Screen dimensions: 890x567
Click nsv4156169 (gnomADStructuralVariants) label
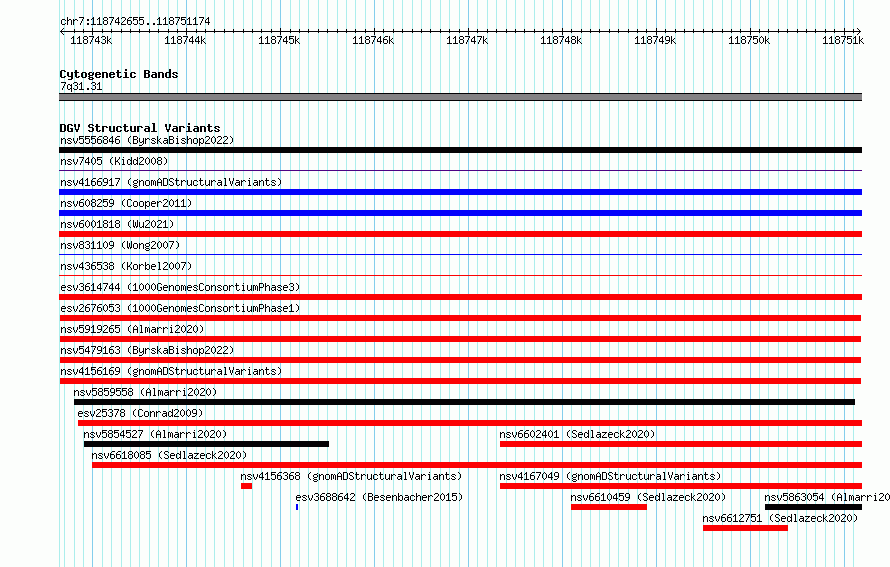(171, 371)
